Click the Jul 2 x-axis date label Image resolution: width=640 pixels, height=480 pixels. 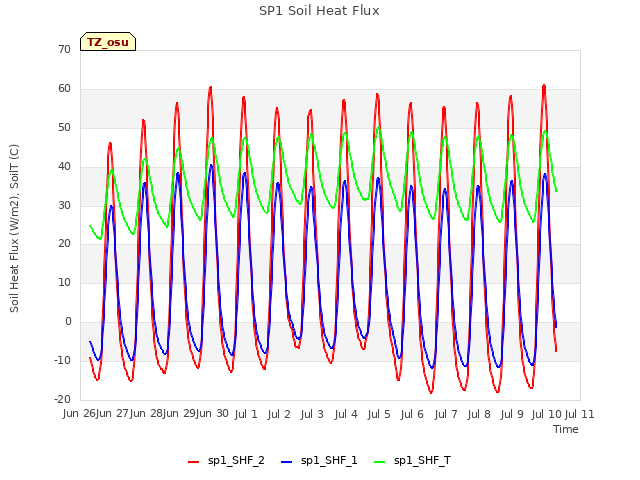(x=279, y=414)
